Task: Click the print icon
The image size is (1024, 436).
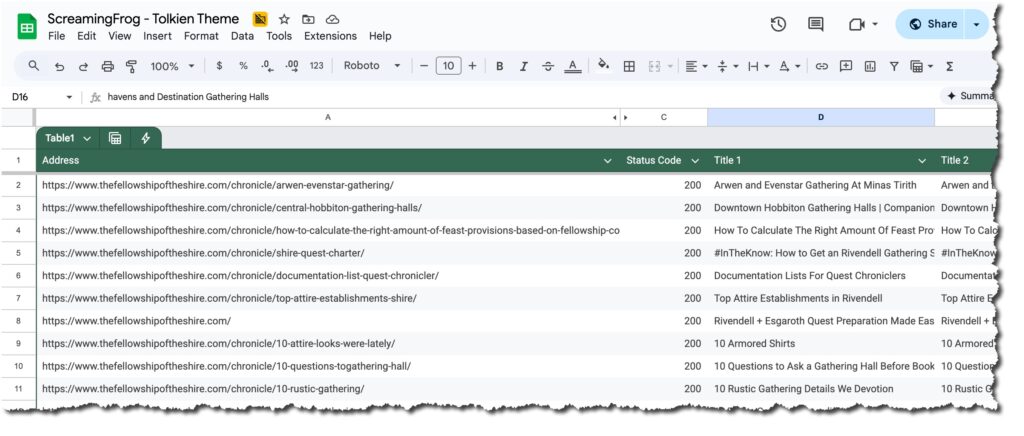Action: point(108,66)
